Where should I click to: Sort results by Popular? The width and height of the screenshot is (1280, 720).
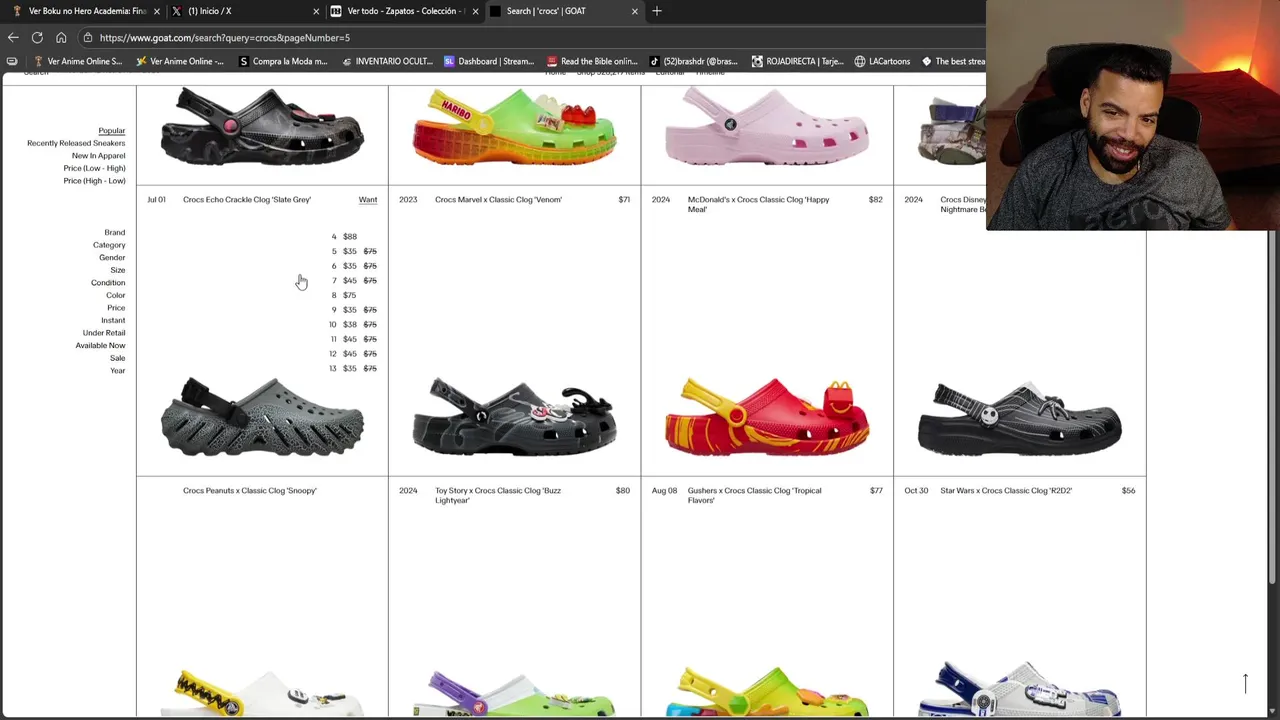coord(111,130)
